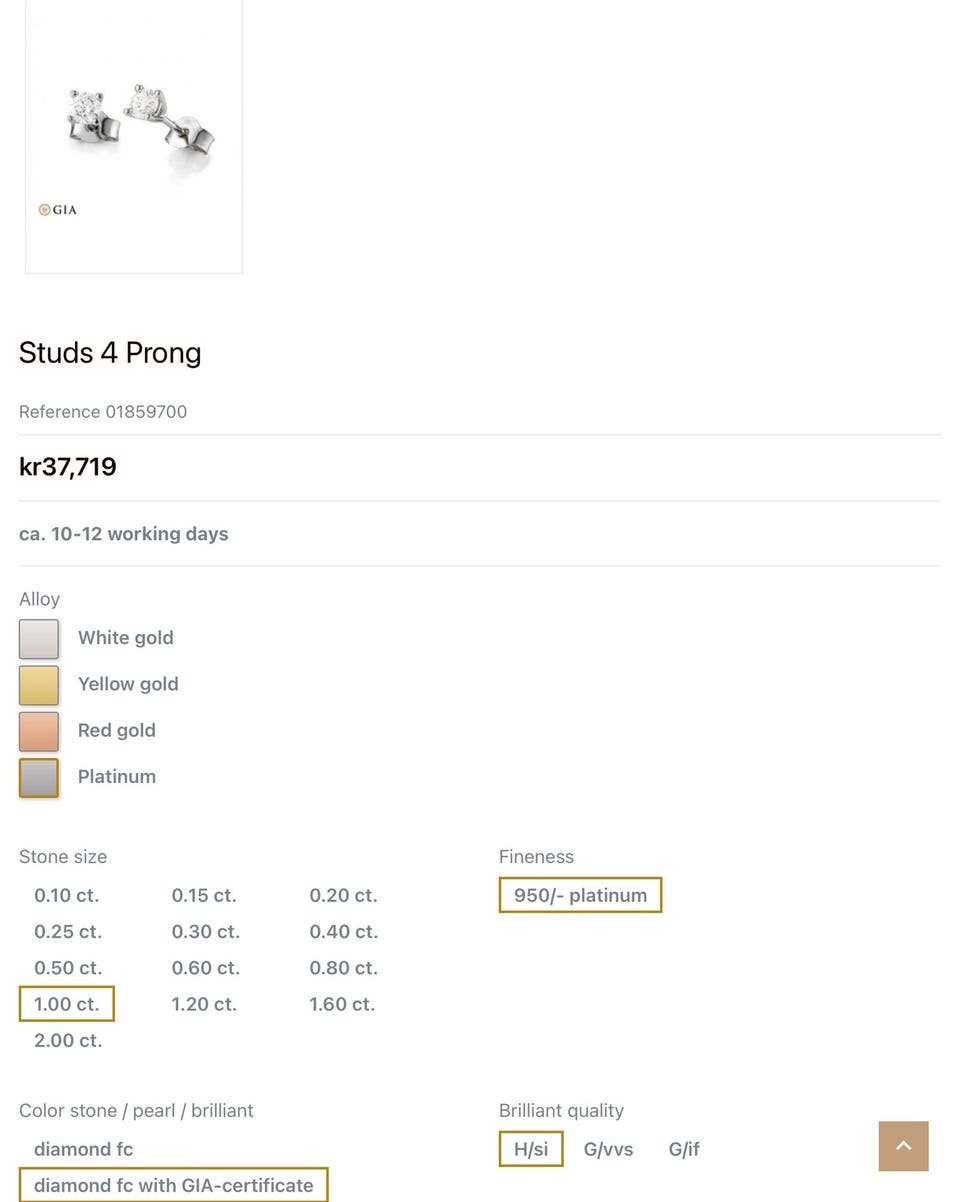Click the Yellow gold label text
The height and width of the screenshot is (1202, 960).
[128, 684]
